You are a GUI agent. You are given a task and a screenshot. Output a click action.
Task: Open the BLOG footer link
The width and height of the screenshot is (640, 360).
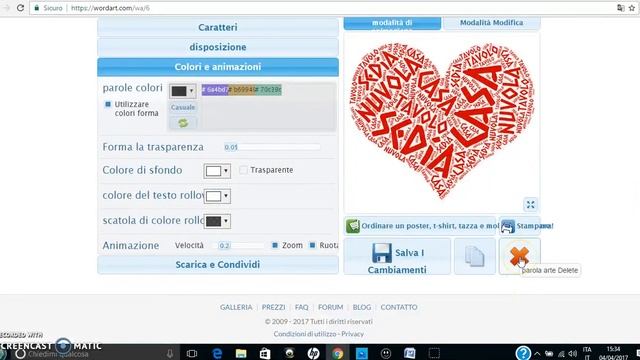pos(362,307)
